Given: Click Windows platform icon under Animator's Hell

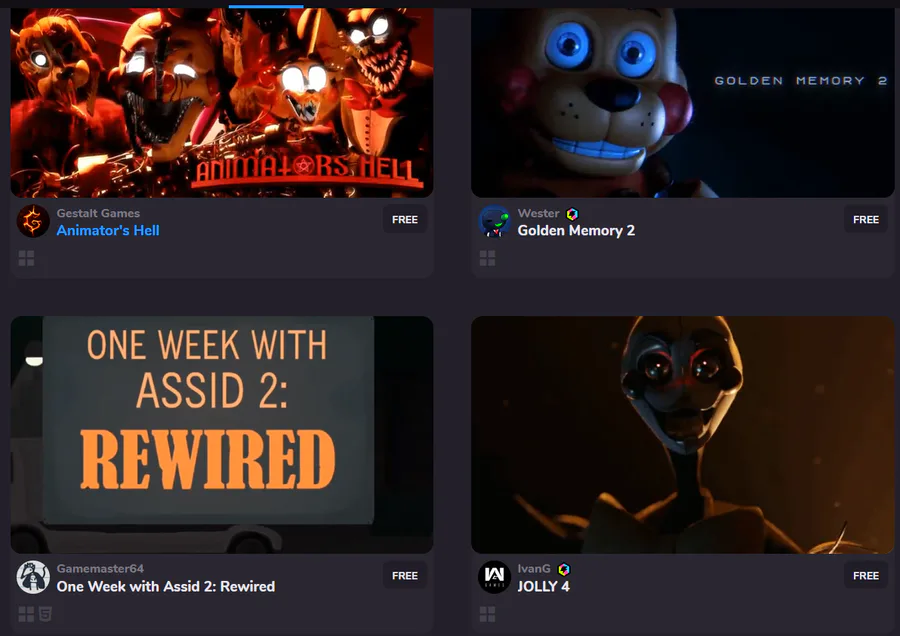Looking at the screenshot, I should tap(26, 258).
